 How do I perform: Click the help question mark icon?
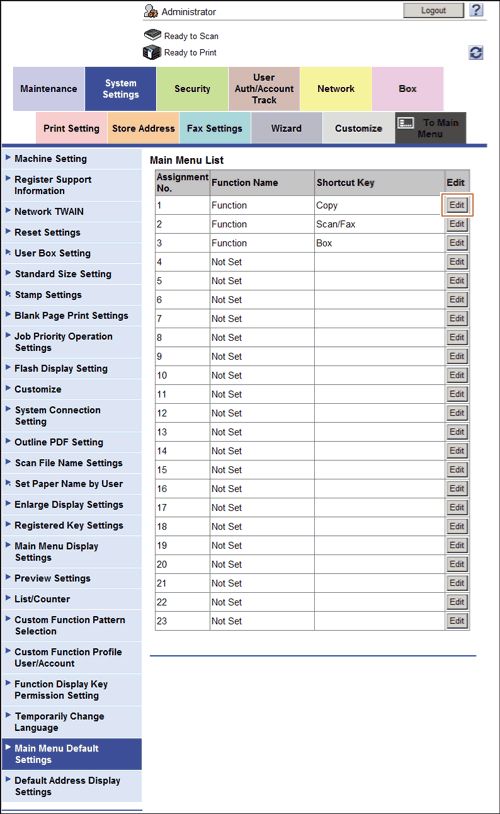point(476,10)
